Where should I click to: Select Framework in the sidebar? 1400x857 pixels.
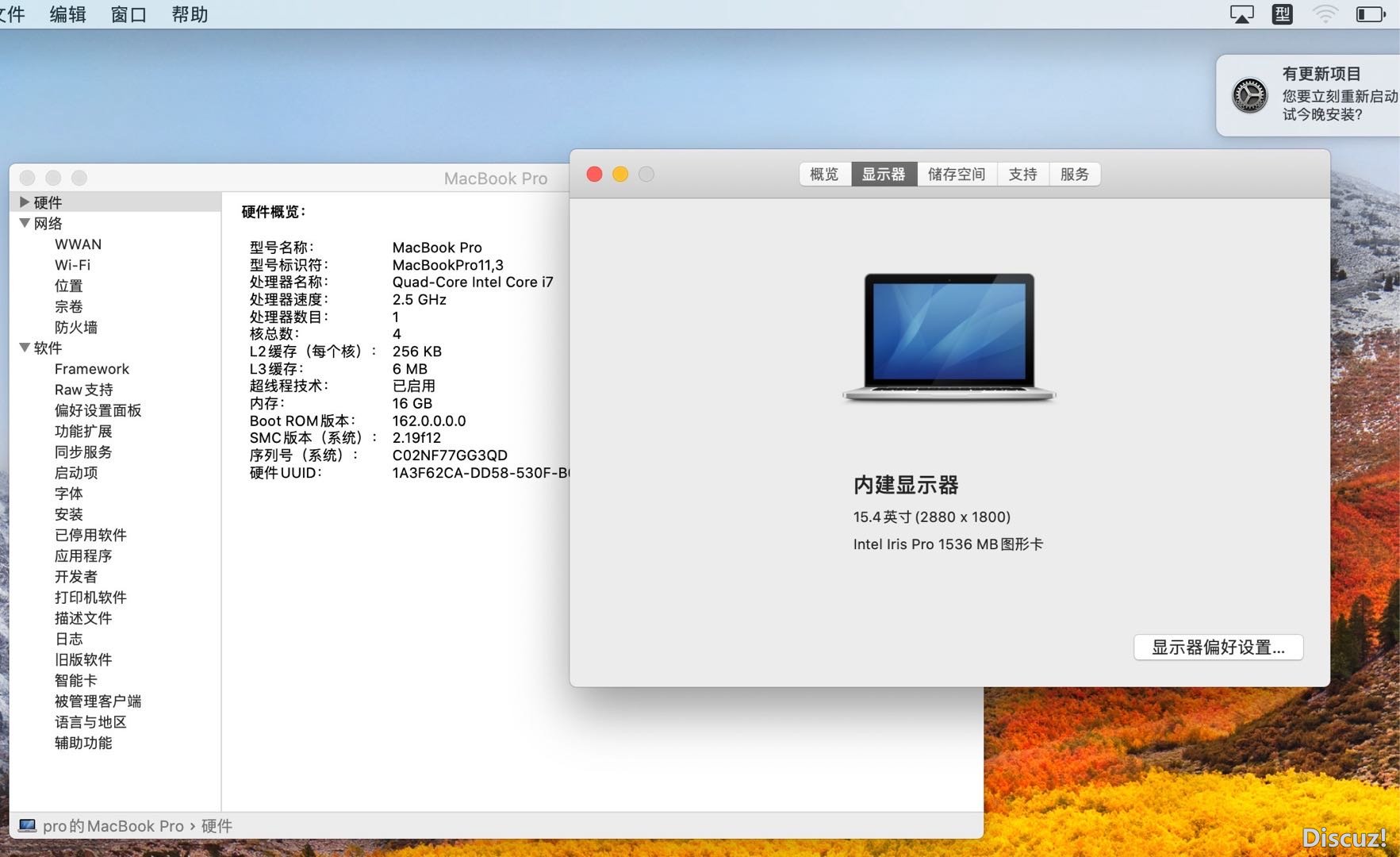[x=92, y=369]
